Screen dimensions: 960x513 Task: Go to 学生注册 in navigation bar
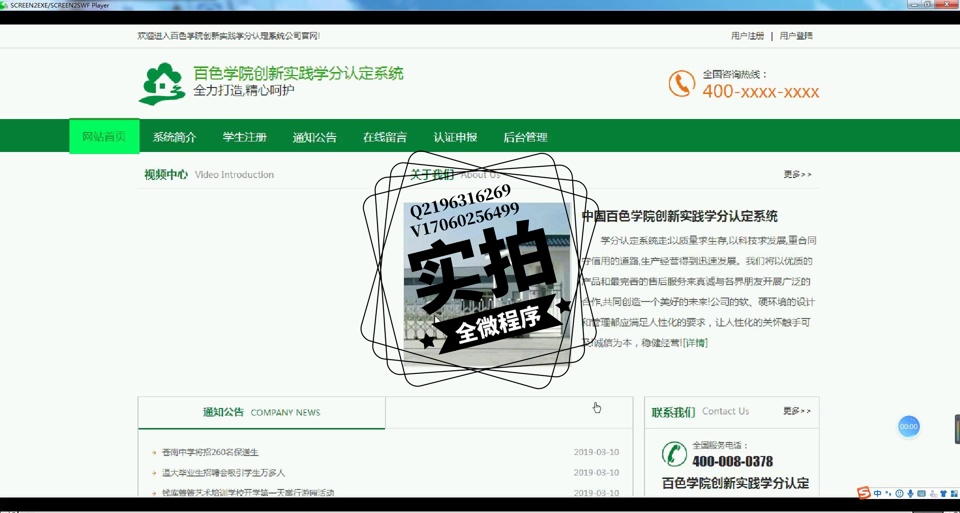[x=244, y=137]
